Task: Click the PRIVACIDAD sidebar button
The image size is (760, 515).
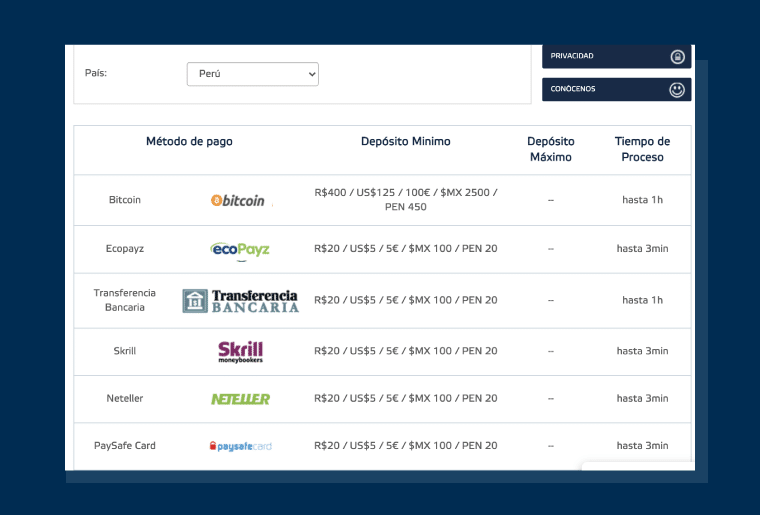Action: [x=617, y=56]
